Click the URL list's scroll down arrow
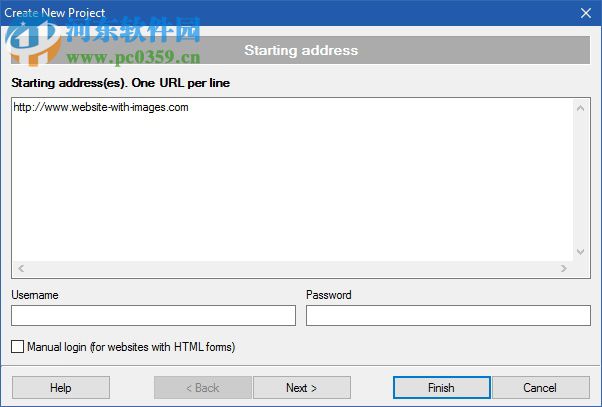Viewport: 602px width, 407px height. pos(580,252)
